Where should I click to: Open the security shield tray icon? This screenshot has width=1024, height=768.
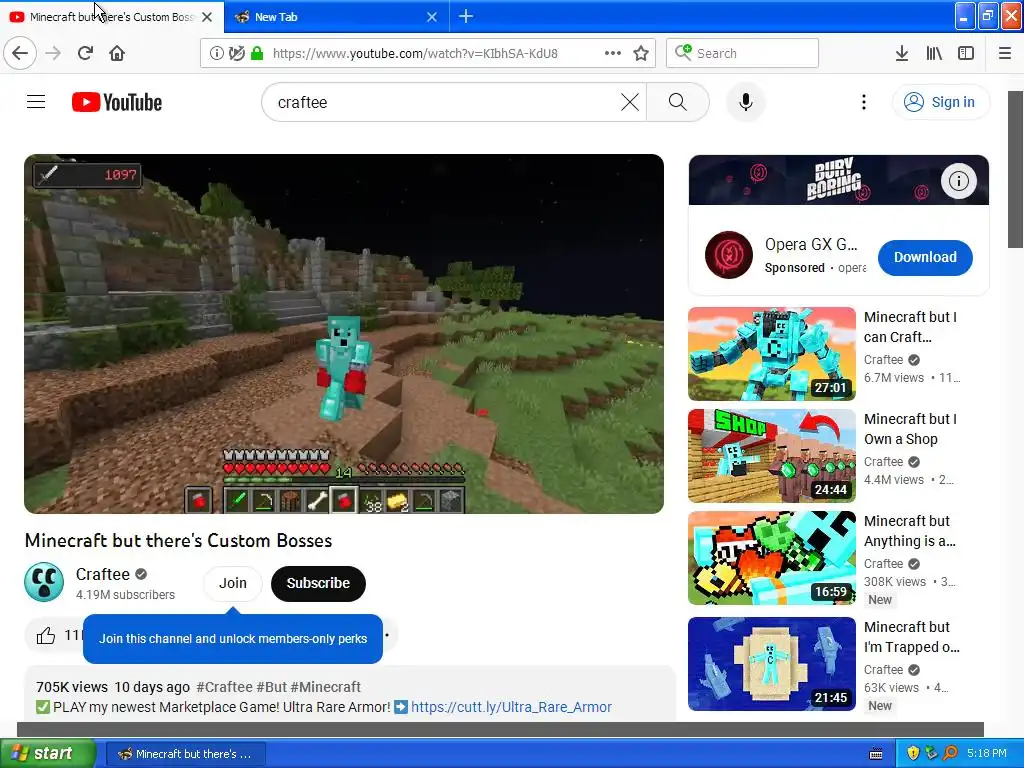pyautogui.click(x=913, y=754)
